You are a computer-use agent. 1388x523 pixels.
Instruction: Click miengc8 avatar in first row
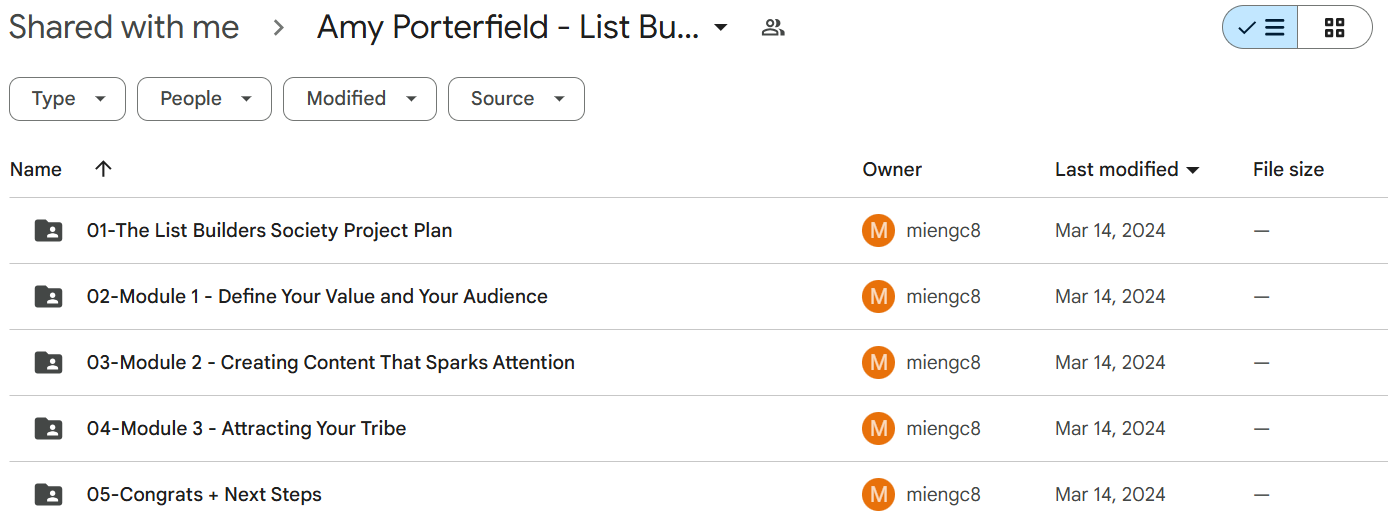[x=878, y=231]
